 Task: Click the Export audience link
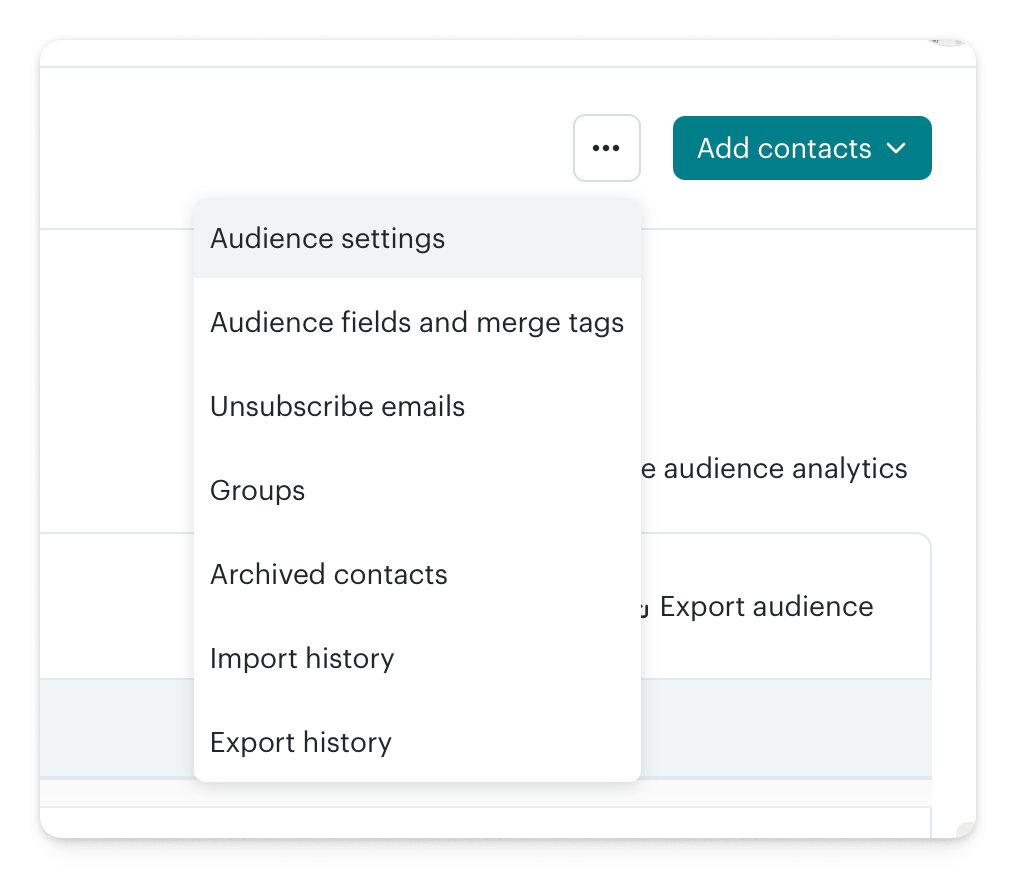pos(766,607)
